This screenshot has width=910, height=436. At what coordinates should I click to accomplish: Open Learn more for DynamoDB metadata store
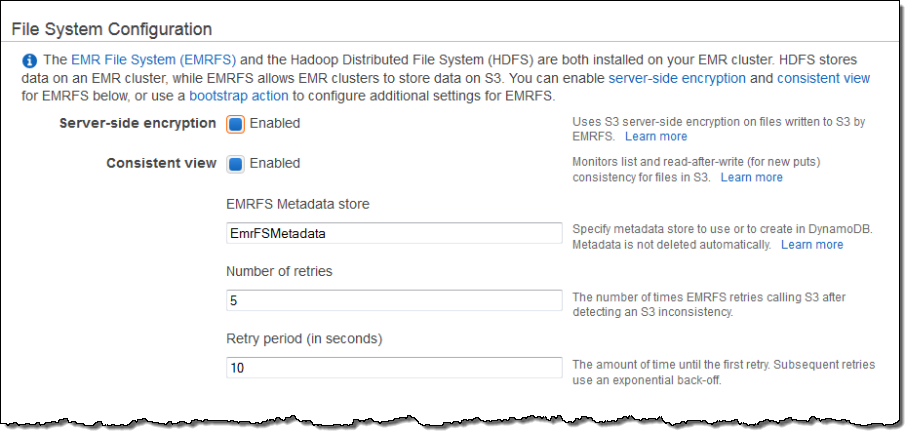click(811, 244)
